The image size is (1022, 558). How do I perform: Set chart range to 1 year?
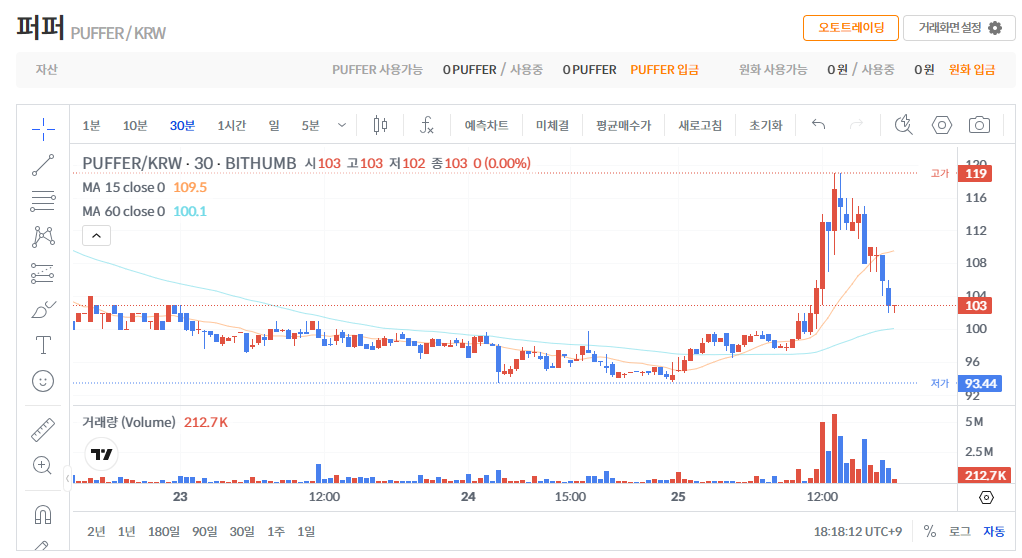tap(126, 531)
